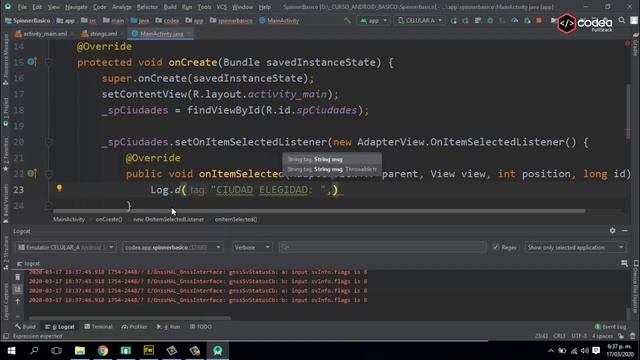Click the volume speaker tray icon
The width and height of the screenshot is (640, 360).
584,351
